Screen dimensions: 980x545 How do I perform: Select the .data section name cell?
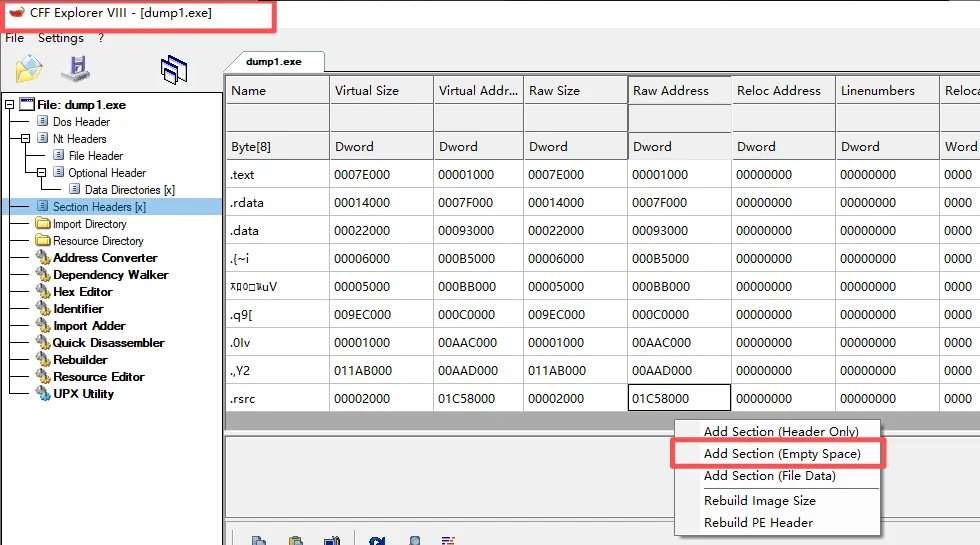click(277, 231)
